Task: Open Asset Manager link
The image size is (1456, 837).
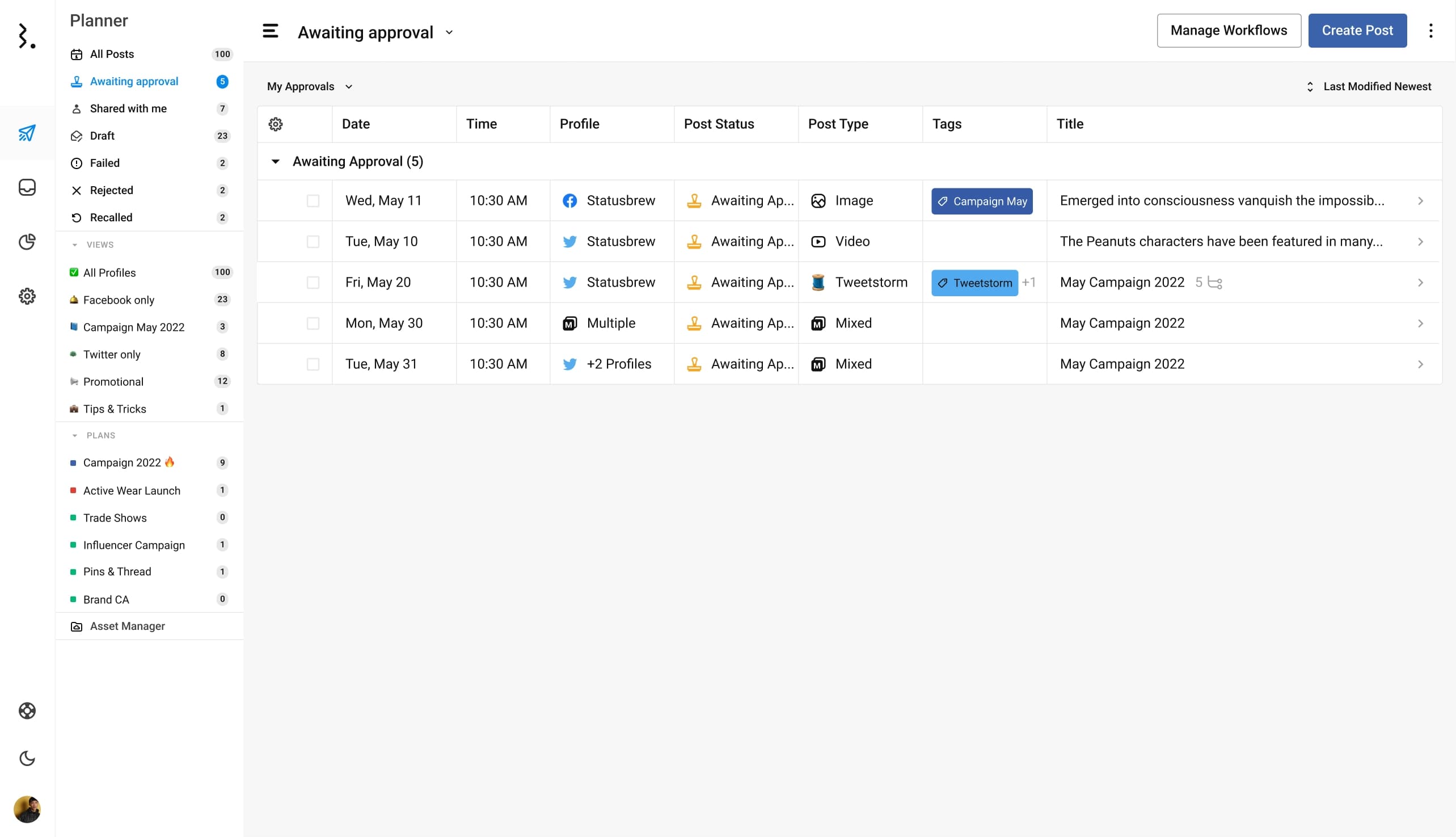Action: coord(128,626)
